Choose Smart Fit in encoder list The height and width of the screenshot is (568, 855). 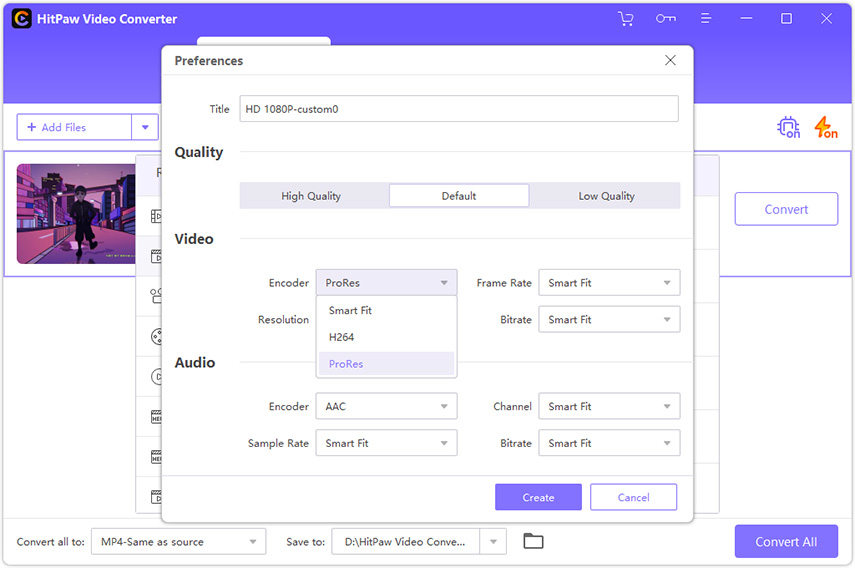coord(386,310)
